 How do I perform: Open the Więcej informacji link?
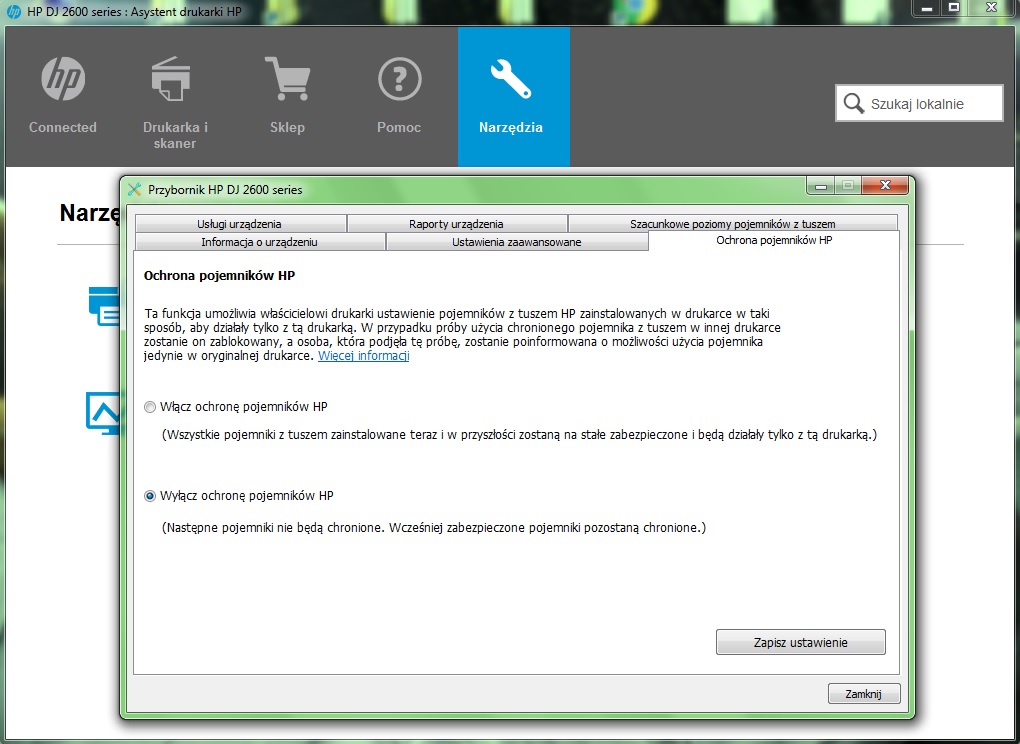click(364, 356)
